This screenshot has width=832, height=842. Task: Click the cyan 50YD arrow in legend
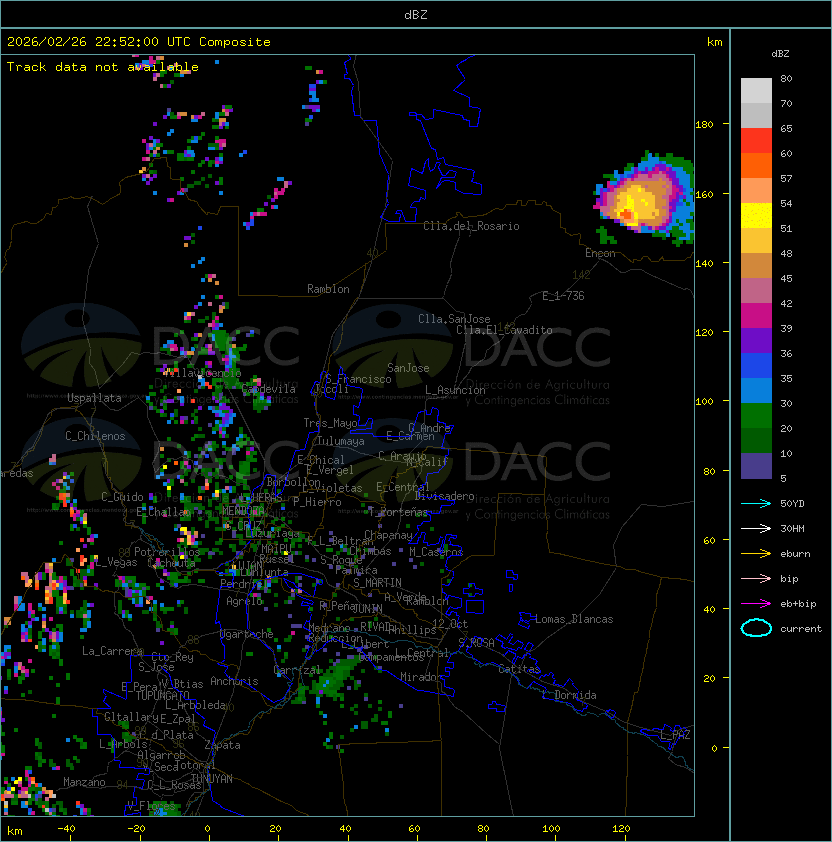(x=756, y=504)
